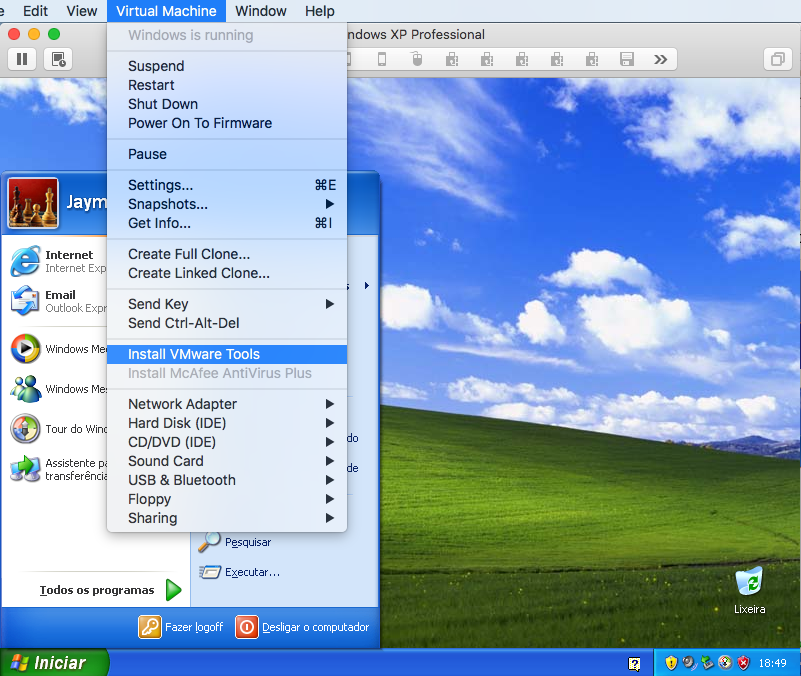
Task: Click the yellow security shield tray icon
Action: 671,663
